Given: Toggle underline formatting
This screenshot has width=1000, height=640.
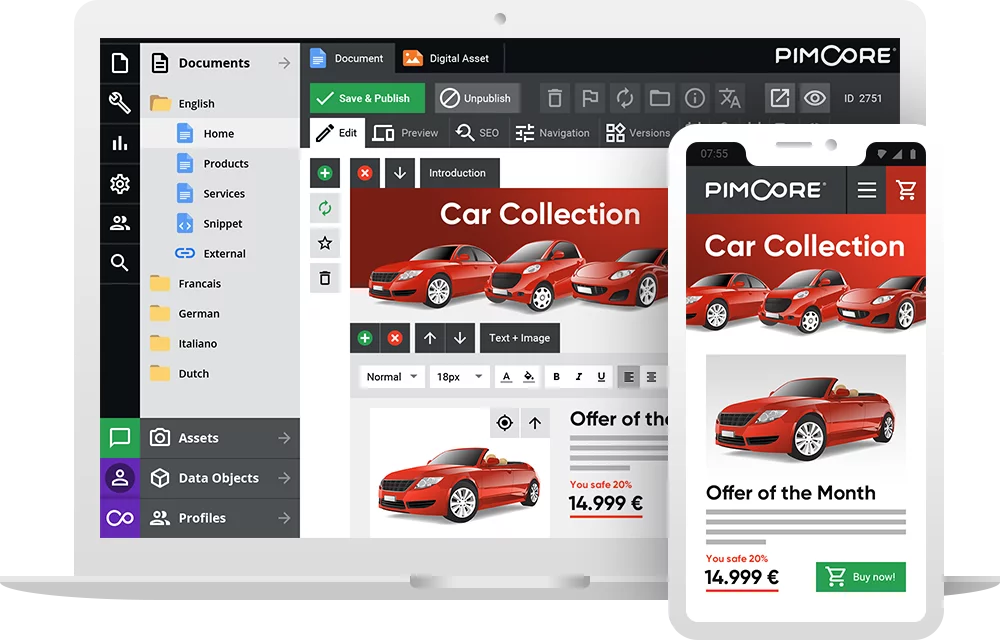Looking at the screenshot, I should click(601, 377).
